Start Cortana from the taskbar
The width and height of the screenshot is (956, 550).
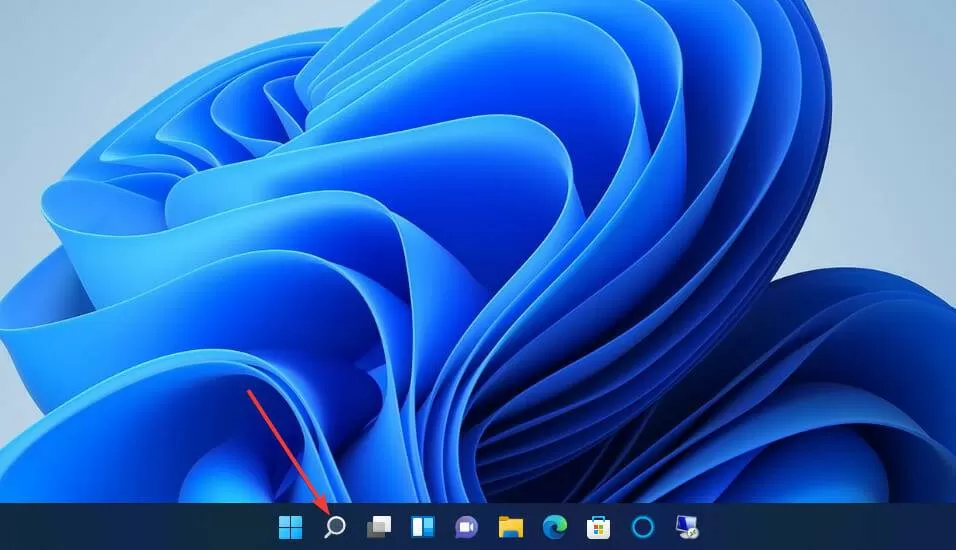click(643, 527)
